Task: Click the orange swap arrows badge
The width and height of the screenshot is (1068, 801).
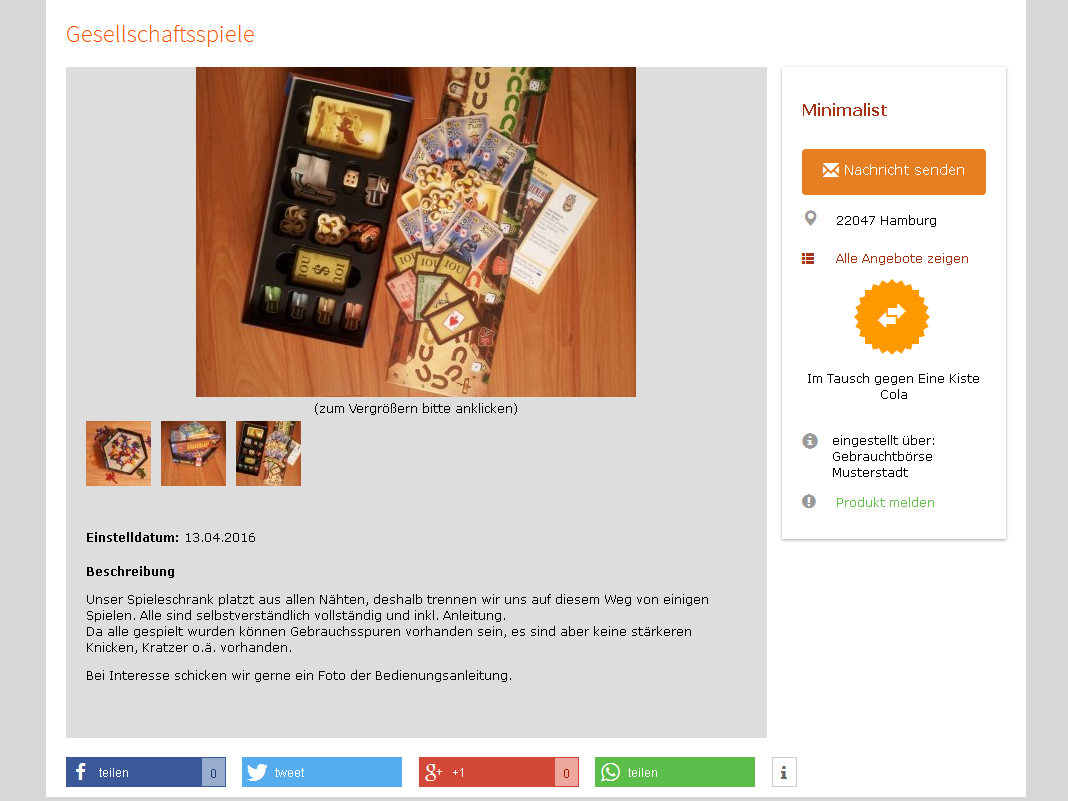Action: [892, 317]
